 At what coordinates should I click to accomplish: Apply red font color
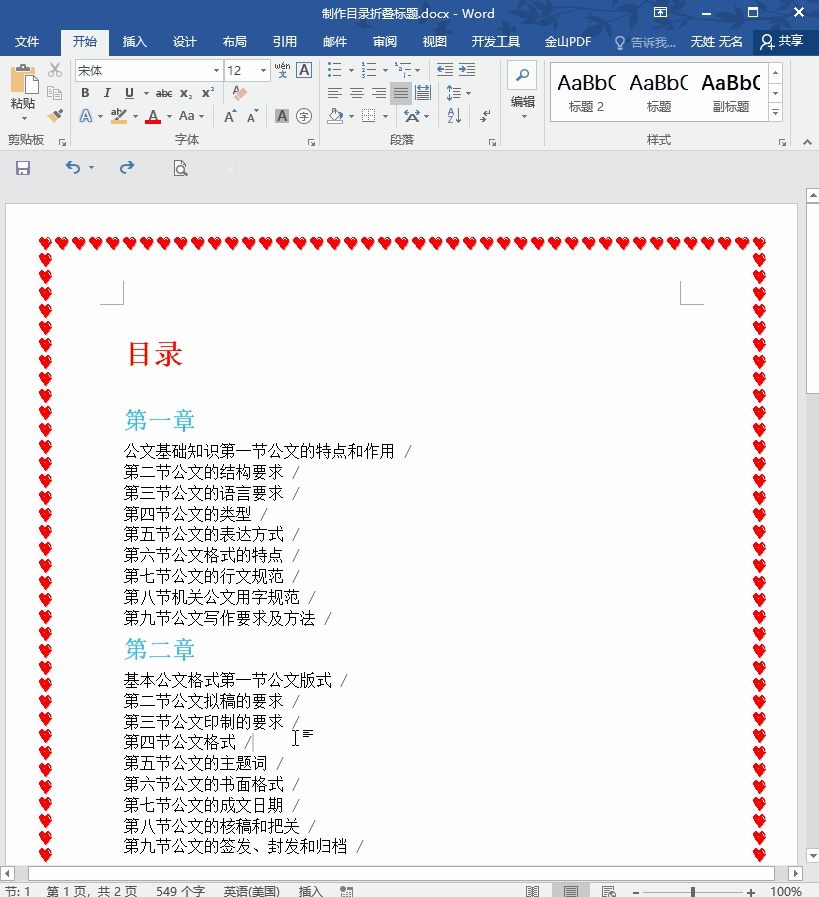click(x=153, y=116)
